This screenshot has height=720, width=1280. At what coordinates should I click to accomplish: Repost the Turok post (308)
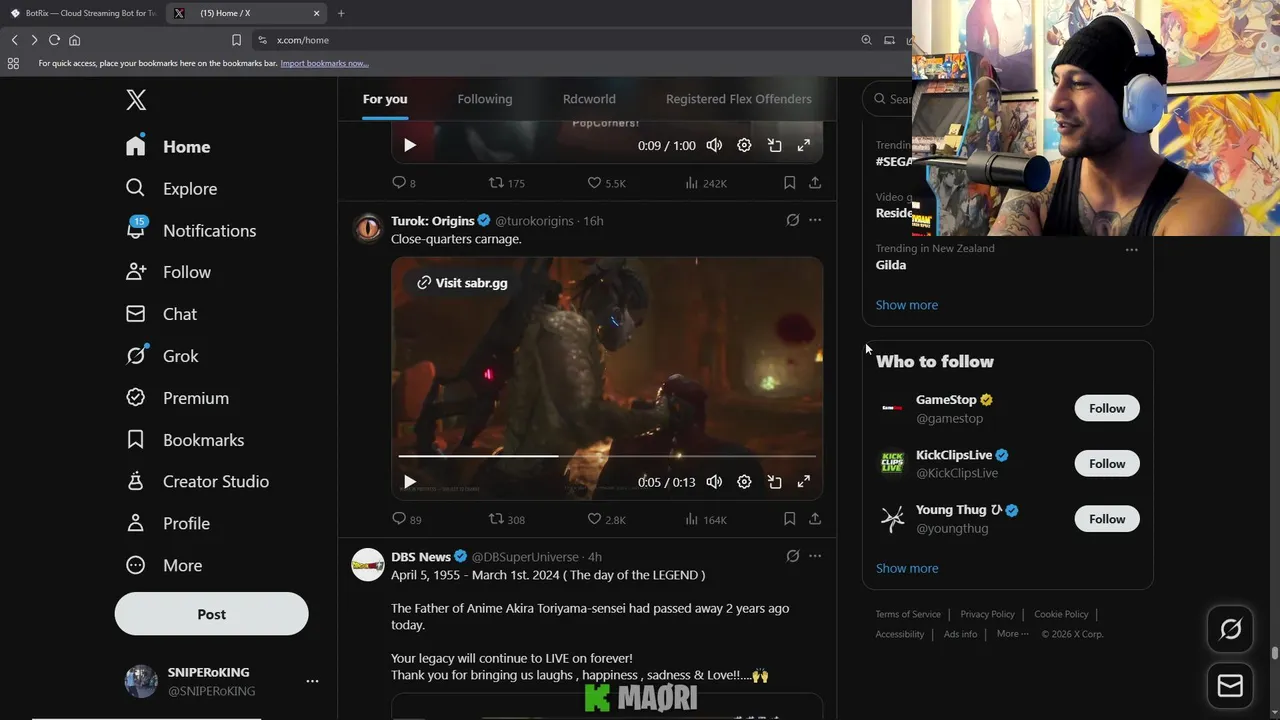(507, 519)
